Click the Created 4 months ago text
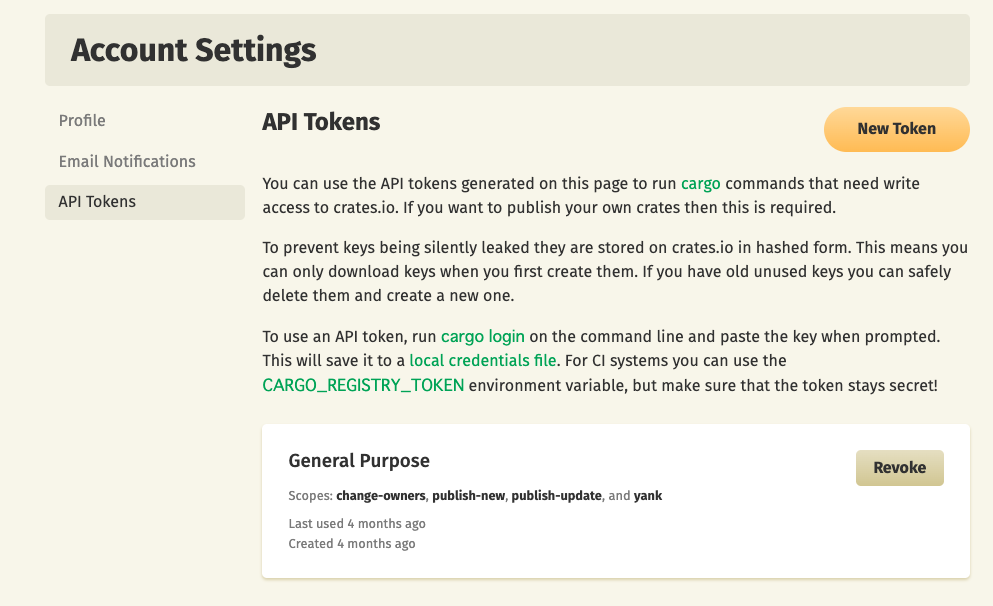Image resolution: width=993 pixels, height=606 pixels. tap(351, 544)
